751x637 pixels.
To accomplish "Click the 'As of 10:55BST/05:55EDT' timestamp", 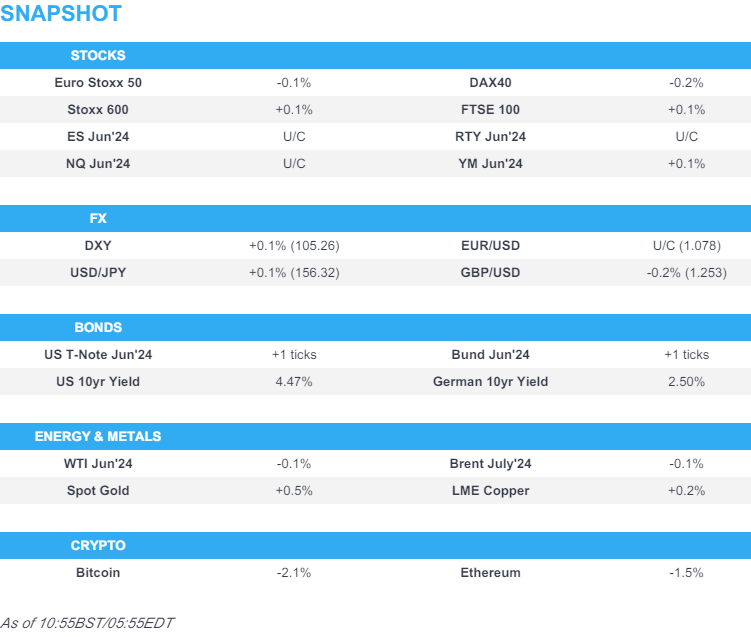I will [x=88, y=622].
